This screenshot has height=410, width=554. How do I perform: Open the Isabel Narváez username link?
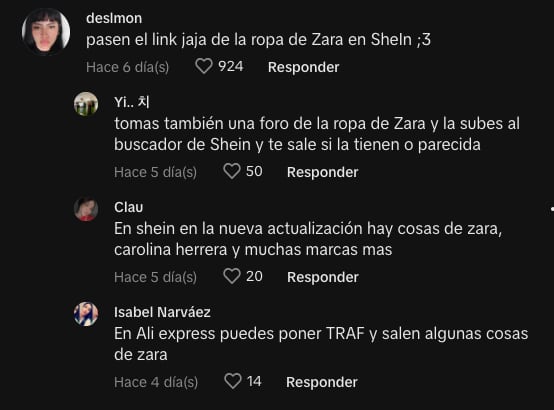[162, 312]
